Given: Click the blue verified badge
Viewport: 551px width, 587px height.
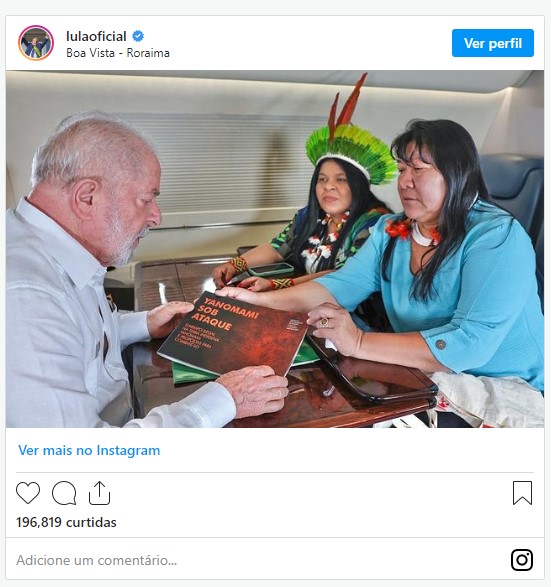Looking at the screenshot, I should [x=138, y=36].
